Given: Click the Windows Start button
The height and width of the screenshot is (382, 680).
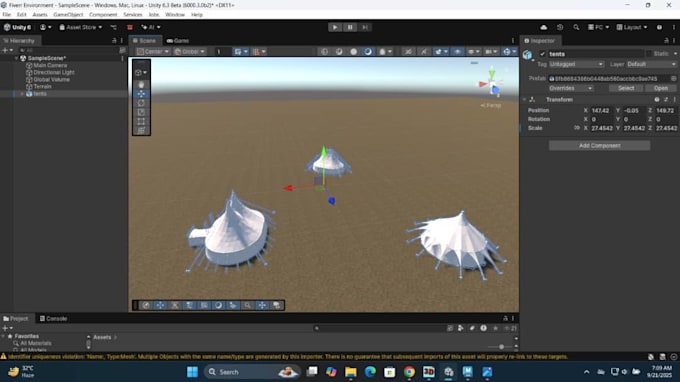Looking at the screenshot, I should coord(192,372).
